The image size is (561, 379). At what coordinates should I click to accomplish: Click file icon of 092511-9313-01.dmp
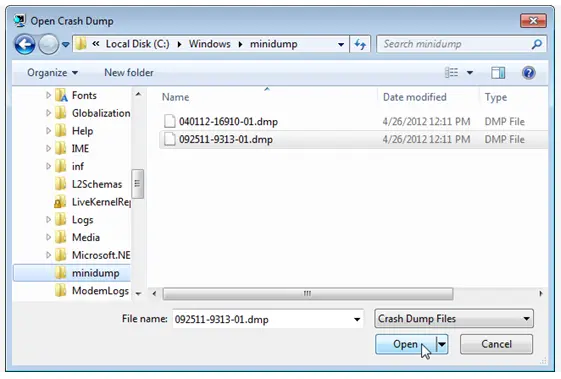point(170,139)
